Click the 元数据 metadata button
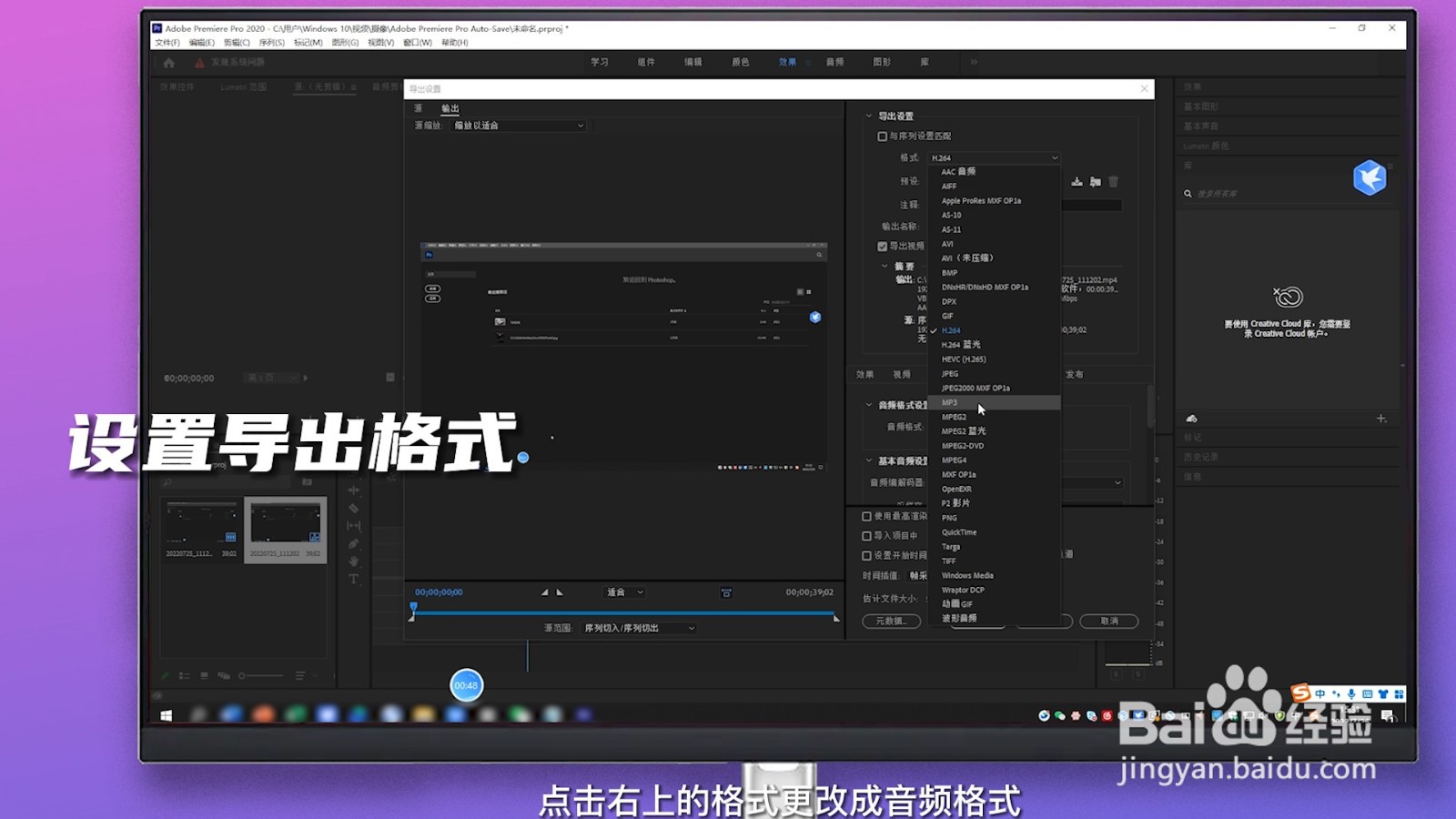The height and width of the screenshot is (819, 1456). (894, 621)
